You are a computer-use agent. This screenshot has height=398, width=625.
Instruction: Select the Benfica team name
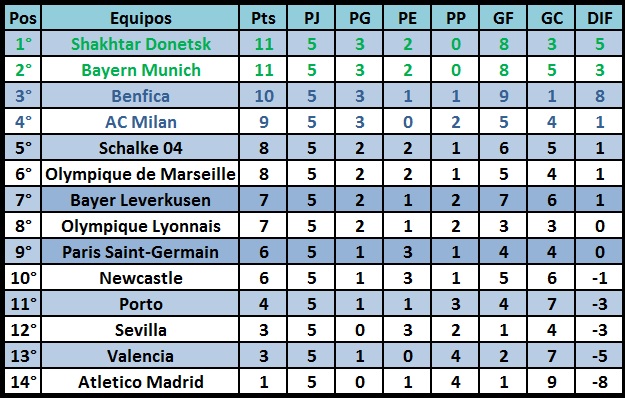pos(140,96)
